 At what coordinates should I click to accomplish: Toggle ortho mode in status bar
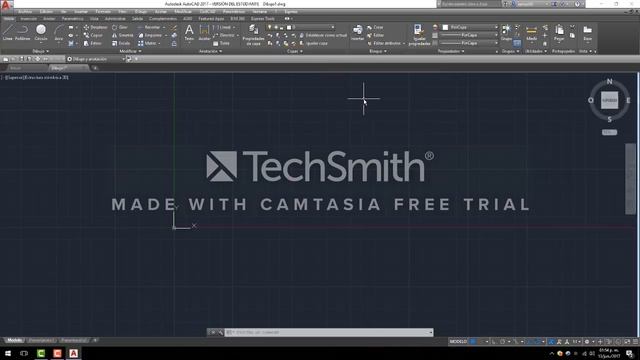point(494,342)
